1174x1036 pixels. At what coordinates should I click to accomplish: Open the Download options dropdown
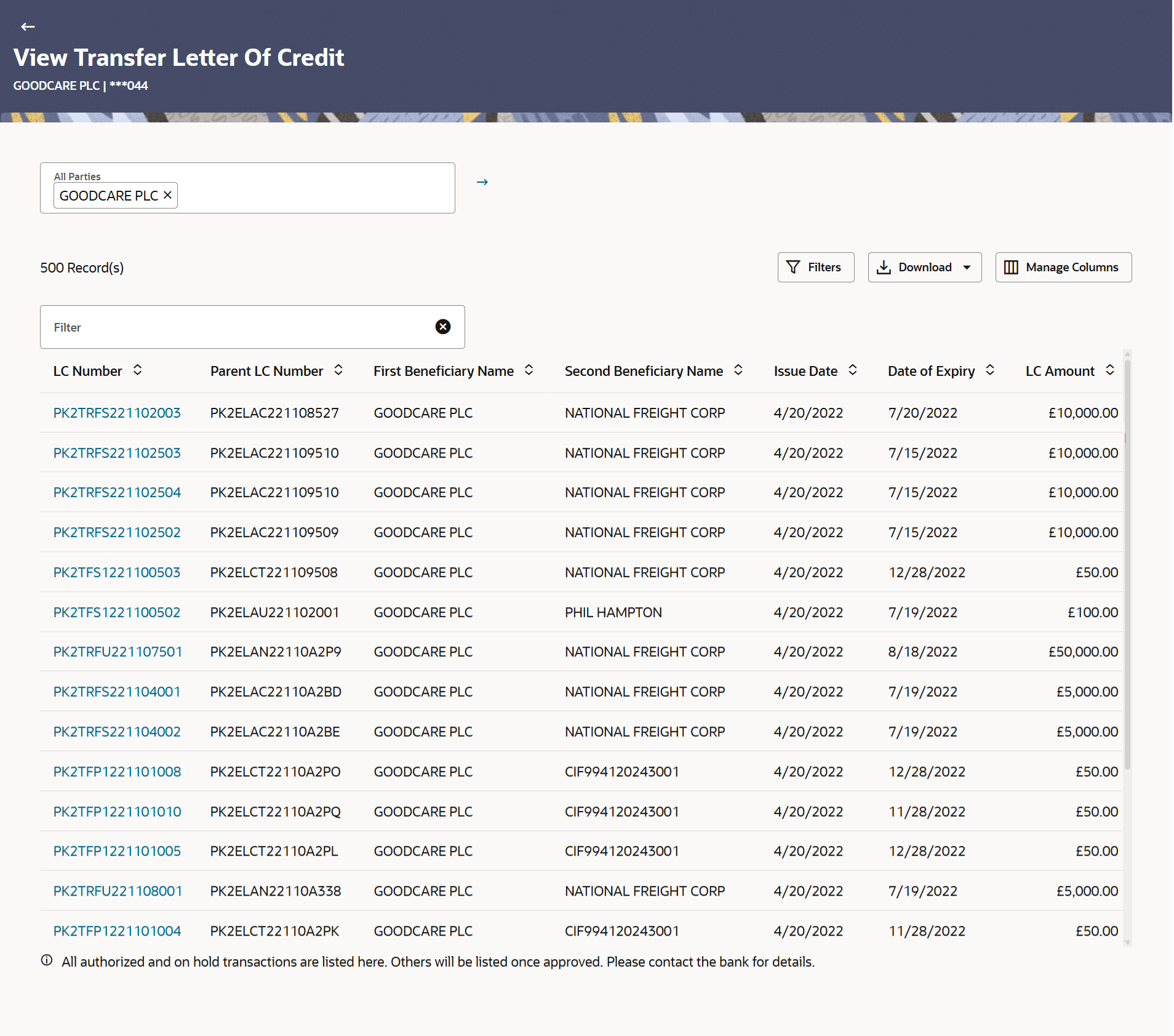(965, 267)
